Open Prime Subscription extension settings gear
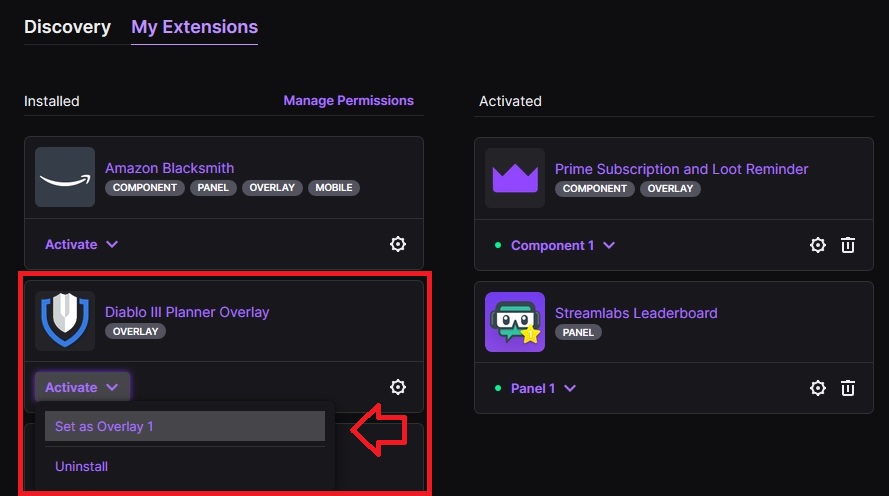 pos(818,245)
